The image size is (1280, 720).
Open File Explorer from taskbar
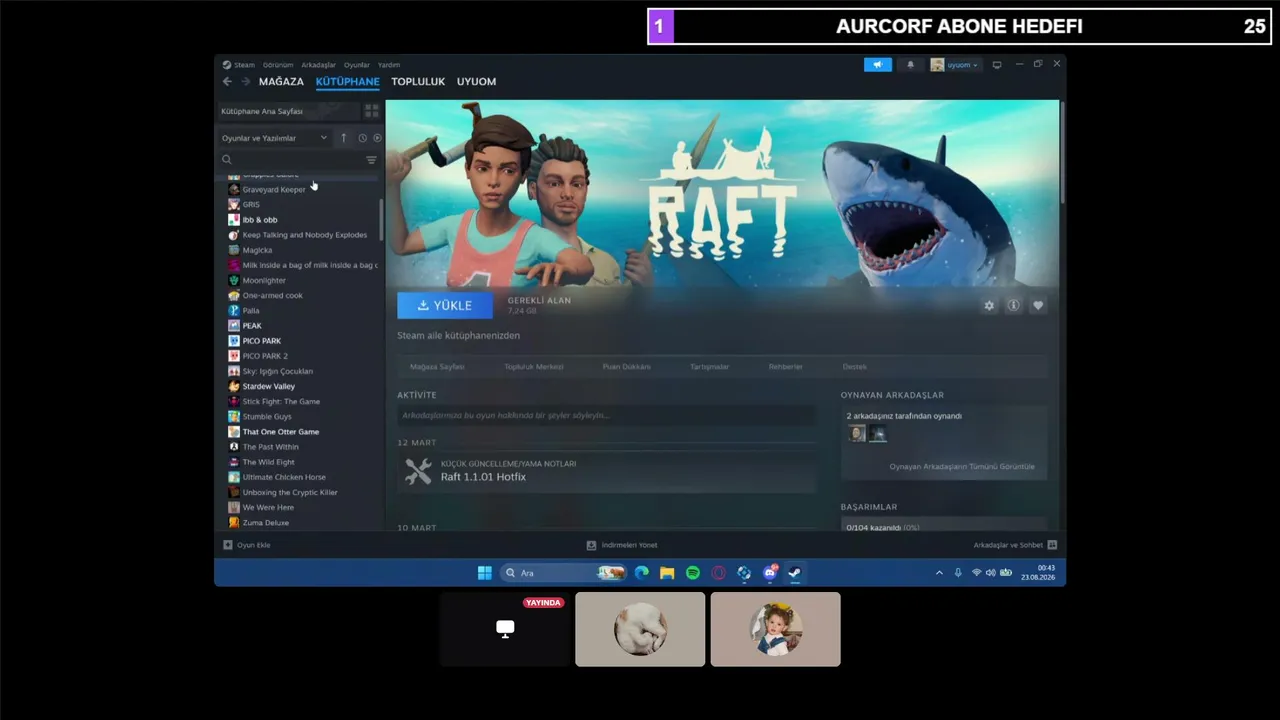pyautogui.click(x=667, y=573)
